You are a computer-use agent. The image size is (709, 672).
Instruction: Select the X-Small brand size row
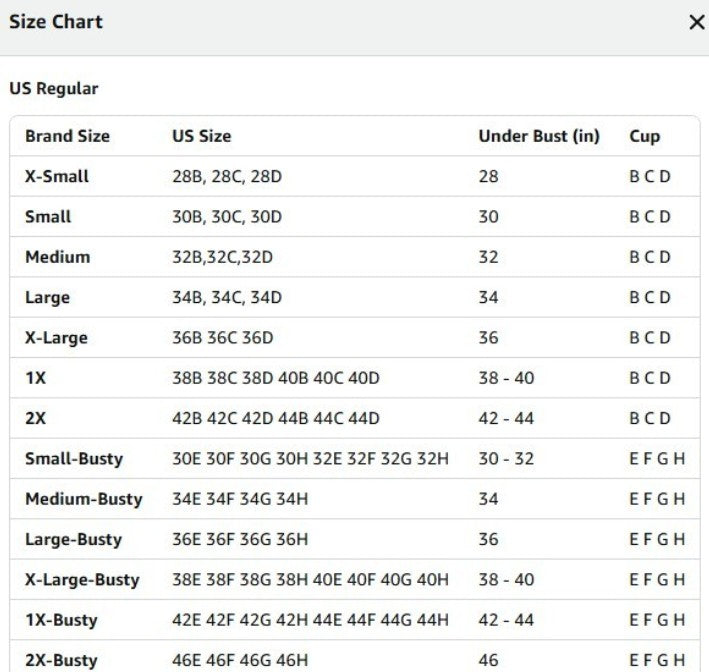(x=355, y=176)
